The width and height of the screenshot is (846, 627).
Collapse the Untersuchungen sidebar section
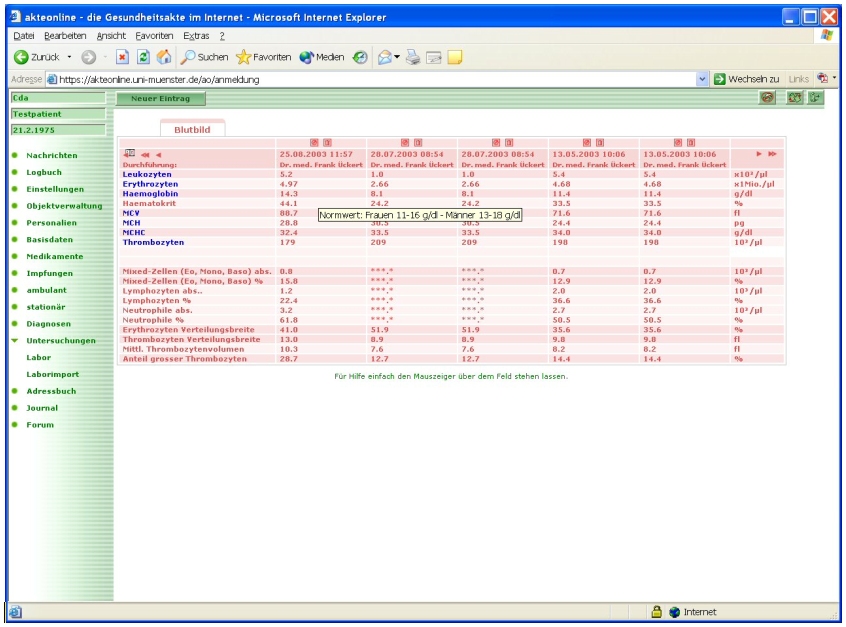click(15, 340)
